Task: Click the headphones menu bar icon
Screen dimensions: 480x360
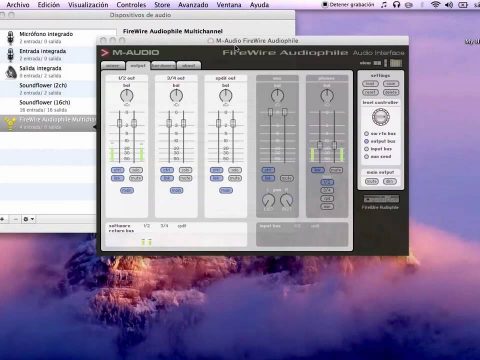Action: click(x=396, y=5)
